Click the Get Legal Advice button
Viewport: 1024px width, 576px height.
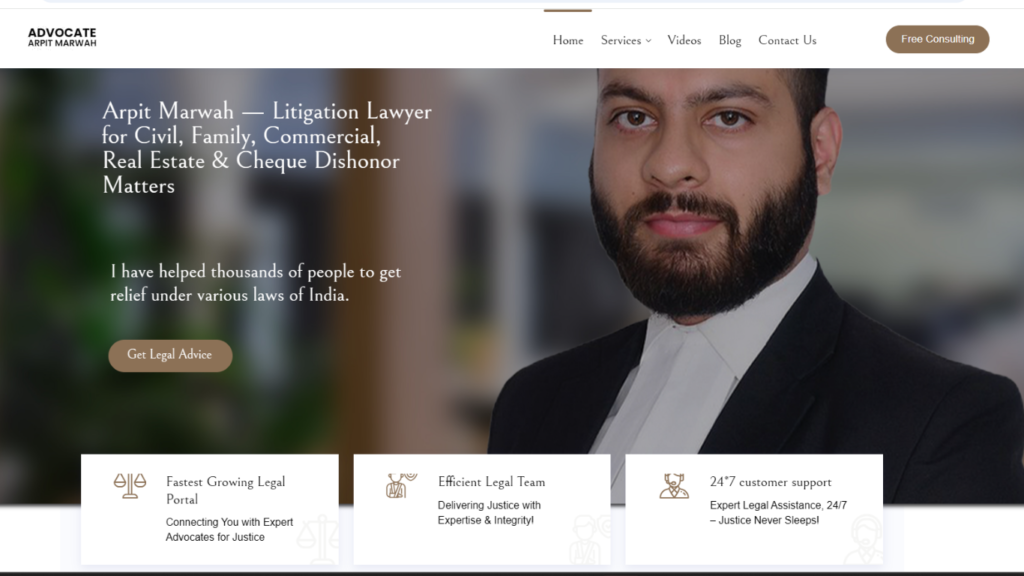(x=170, y=355)
